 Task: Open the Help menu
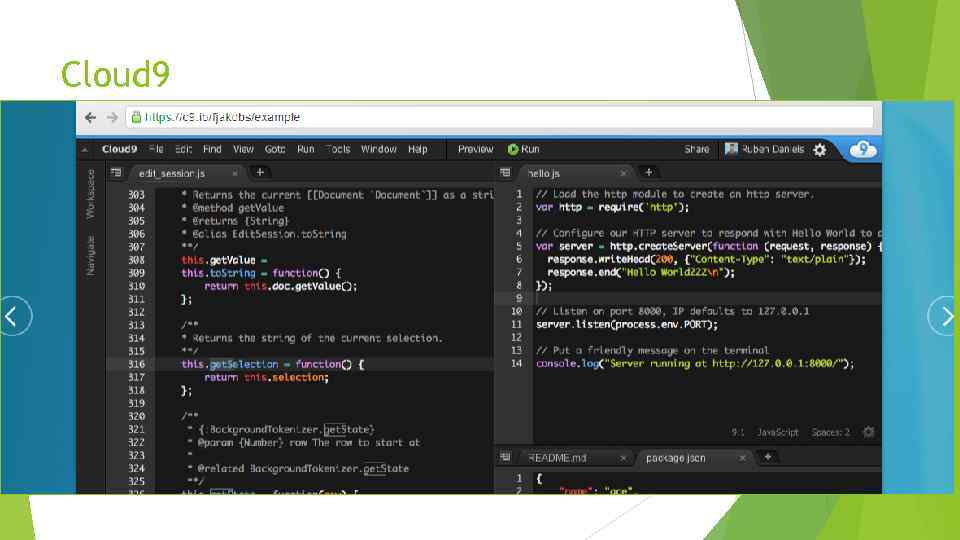(x=418, y=149)
